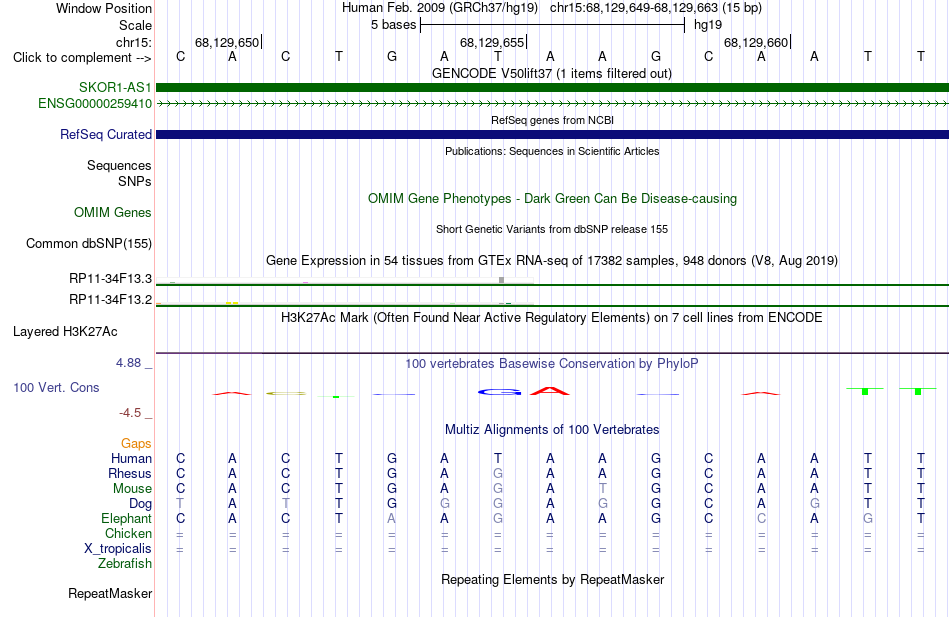Click the yellow bar in RP11-34F13.2 row
950x617 pixels.
click(232, 303)
